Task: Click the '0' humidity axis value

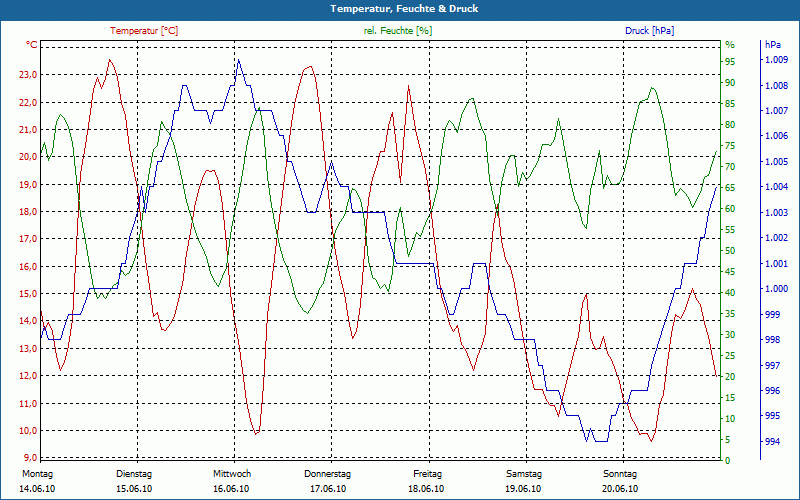Action: (x=728, y=461)
